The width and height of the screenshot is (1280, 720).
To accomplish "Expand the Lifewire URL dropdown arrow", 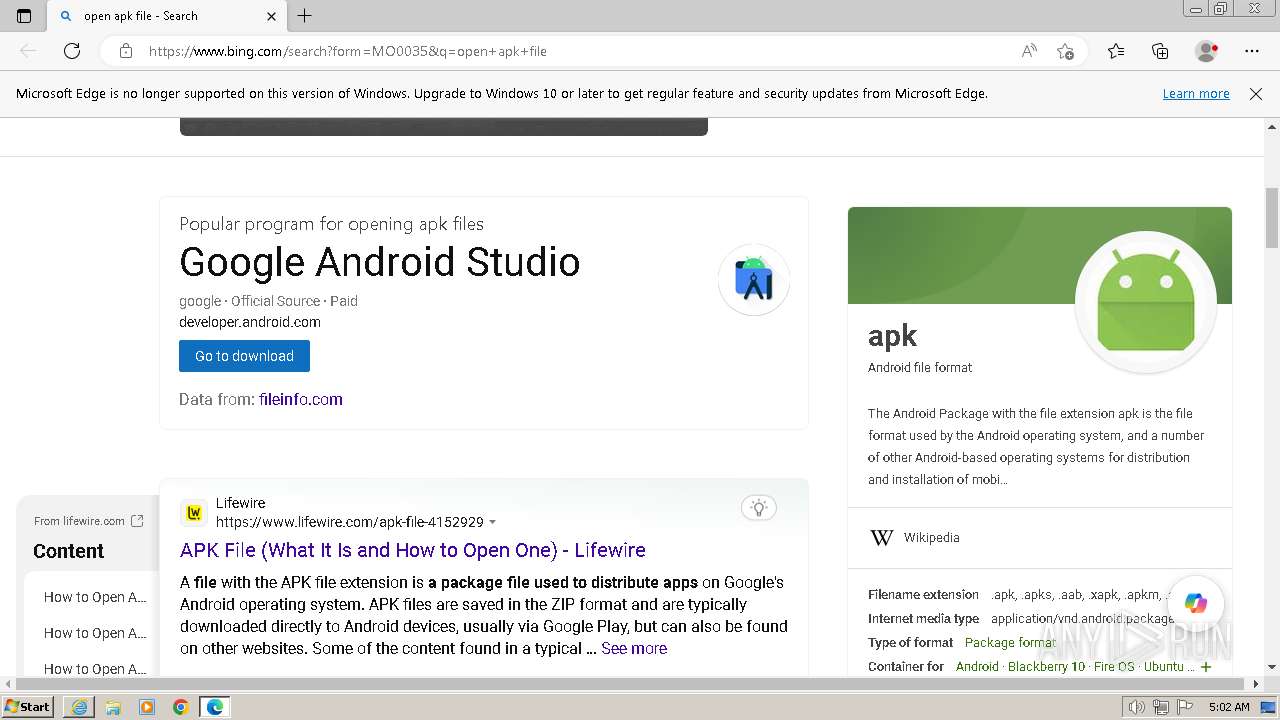I will point(492,523).
